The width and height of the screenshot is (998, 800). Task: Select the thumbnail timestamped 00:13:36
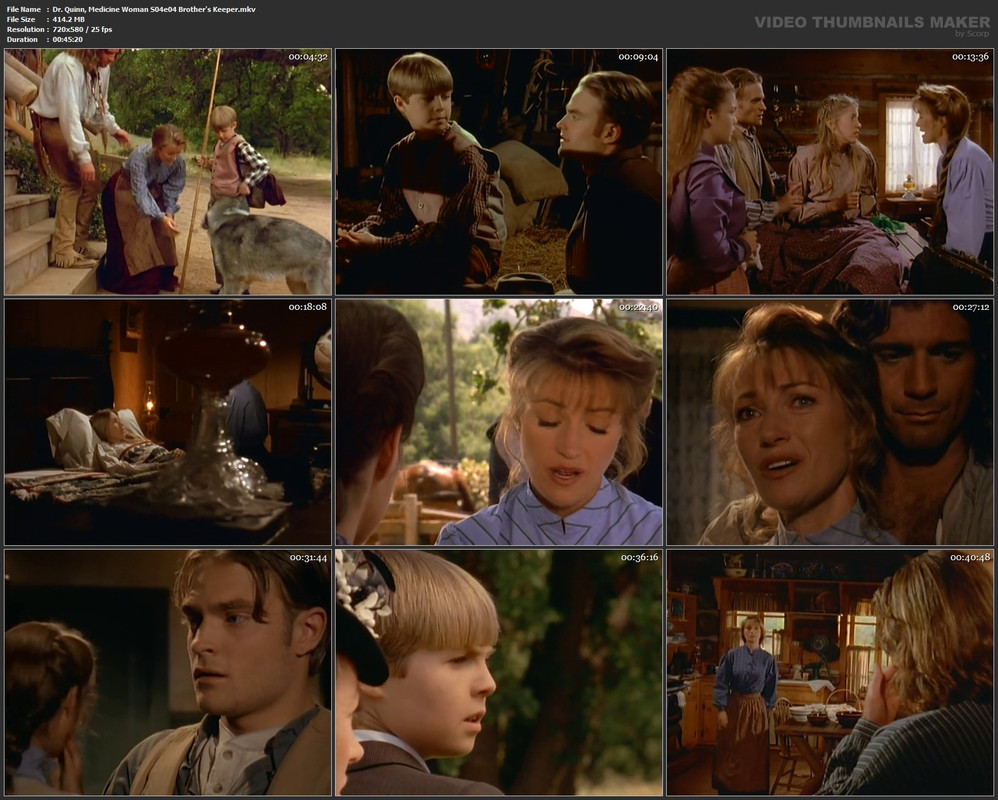tap(830, 171)
